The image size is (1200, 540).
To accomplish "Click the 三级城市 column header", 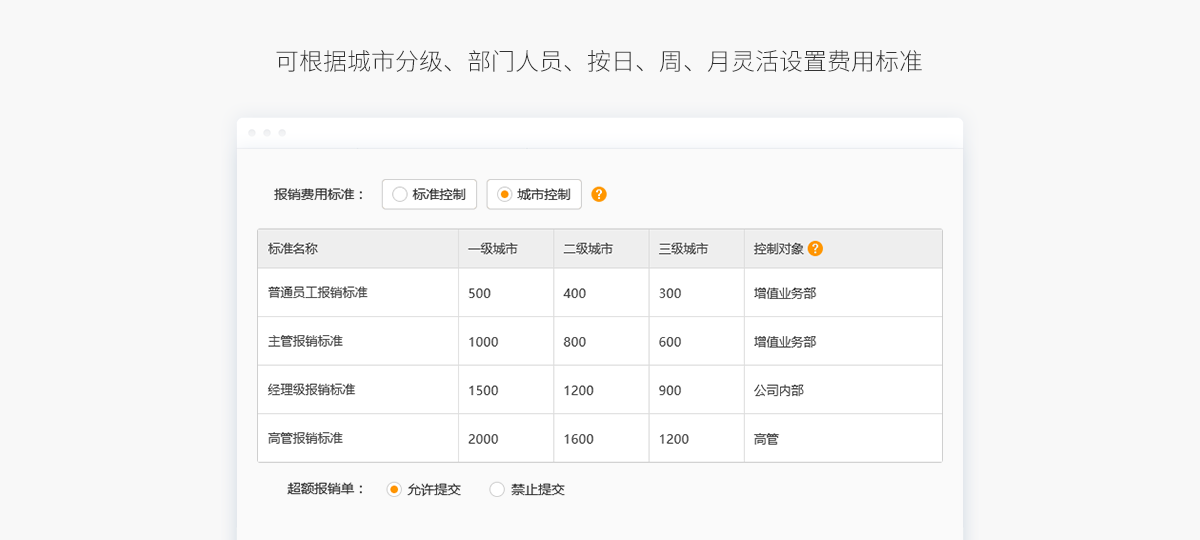I will pos(683,249).
